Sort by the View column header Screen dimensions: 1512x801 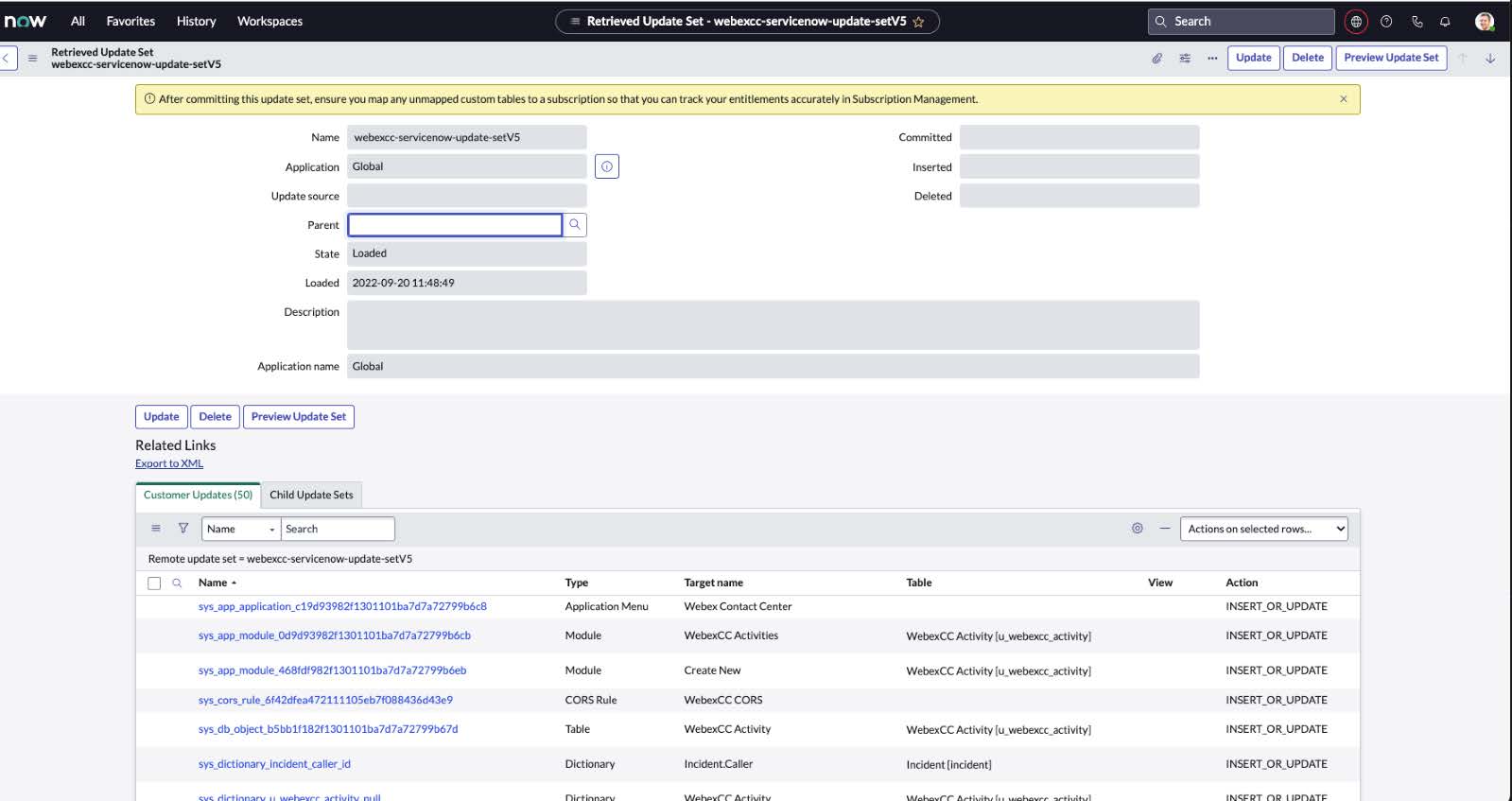click(1160, 583)
